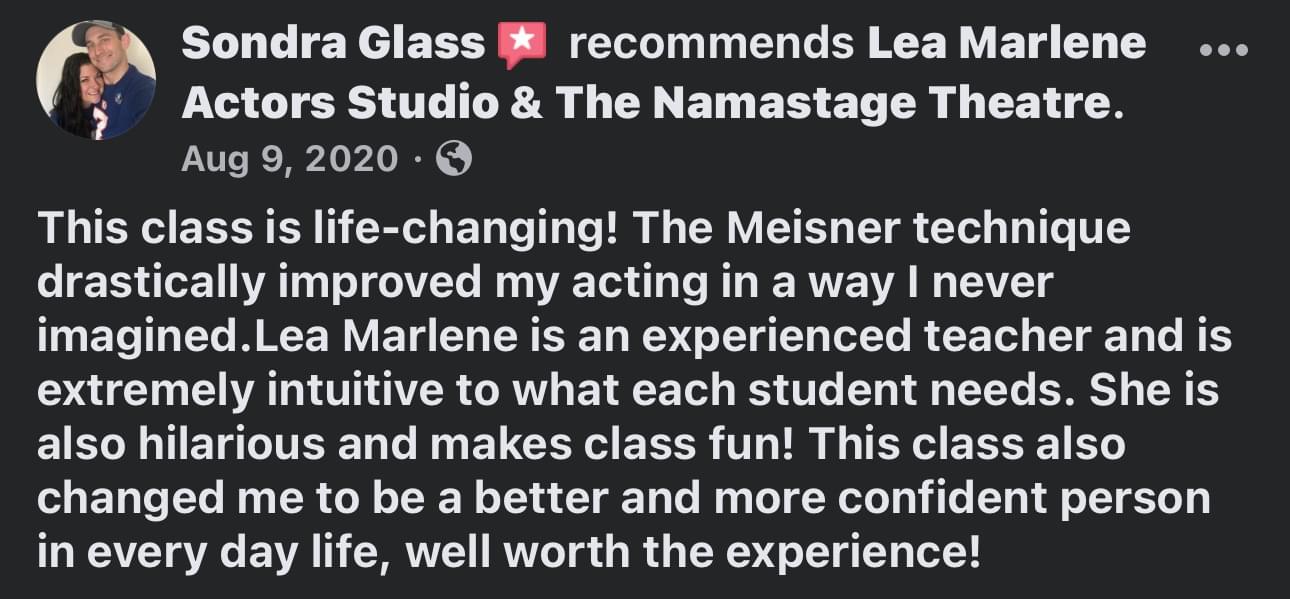Open the Sondra Glass profile name link
Image resolution: width=1290 pixels, height=599 pixels.
click(x=335, y=45)
